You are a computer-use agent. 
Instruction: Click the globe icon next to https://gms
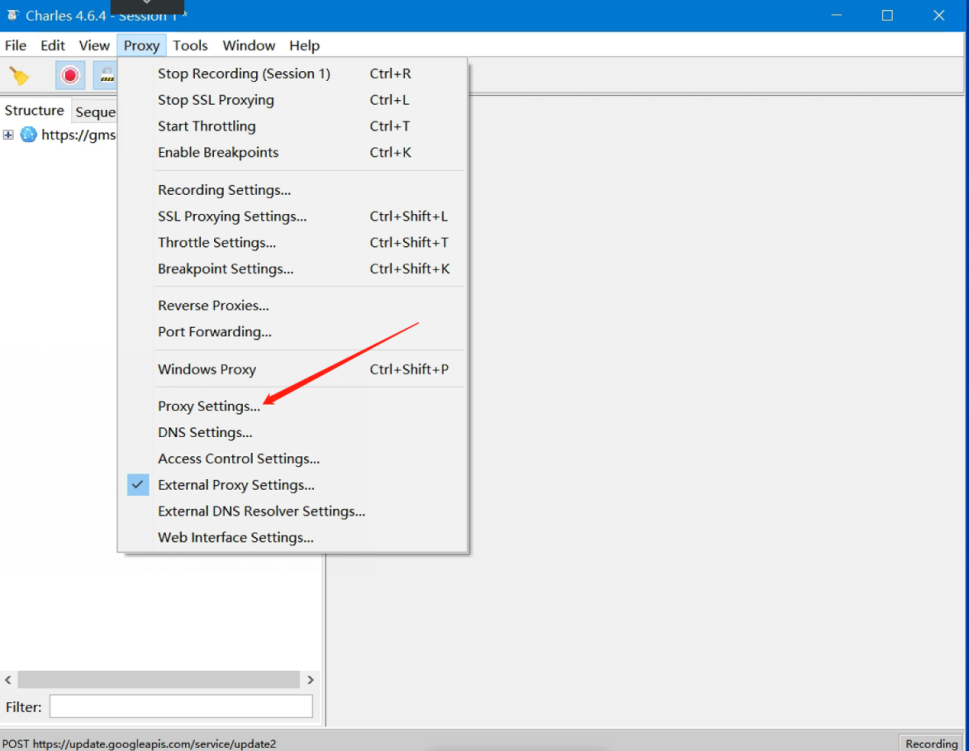28,135
